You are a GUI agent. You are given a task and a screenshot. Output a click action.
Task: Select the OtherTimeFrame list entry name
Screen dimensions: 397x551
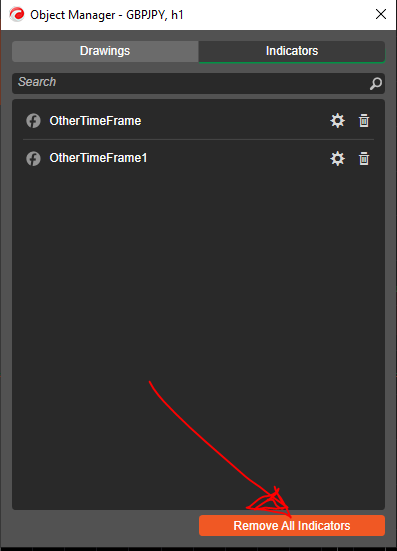95,121
